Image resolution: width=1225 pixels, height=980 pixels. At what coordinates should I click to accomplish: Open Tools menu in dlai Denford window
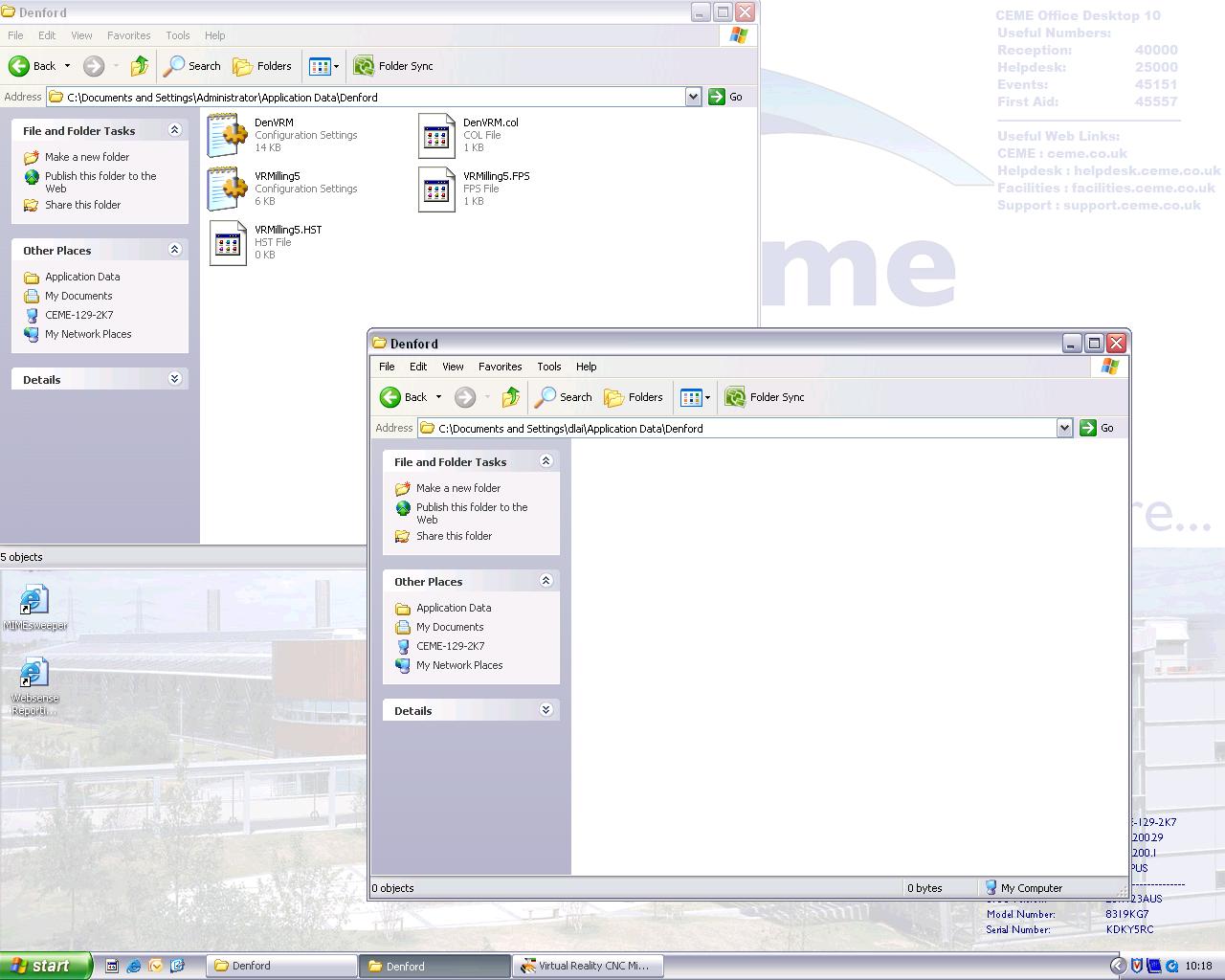point(549,367)
